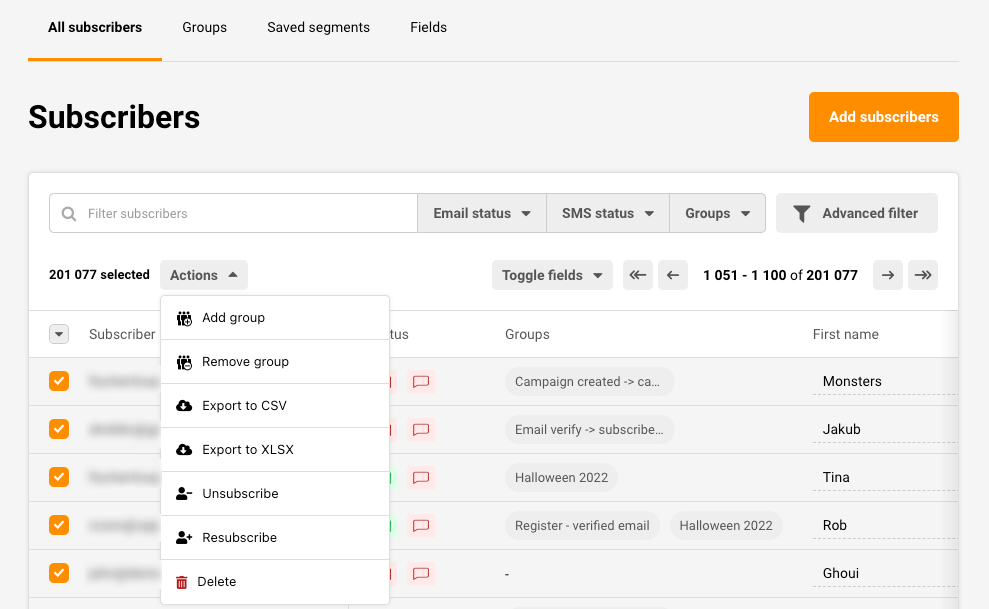Open the select-all dropdown in table header
This screenshot has width=989, height=609.
tap(59, 334)
